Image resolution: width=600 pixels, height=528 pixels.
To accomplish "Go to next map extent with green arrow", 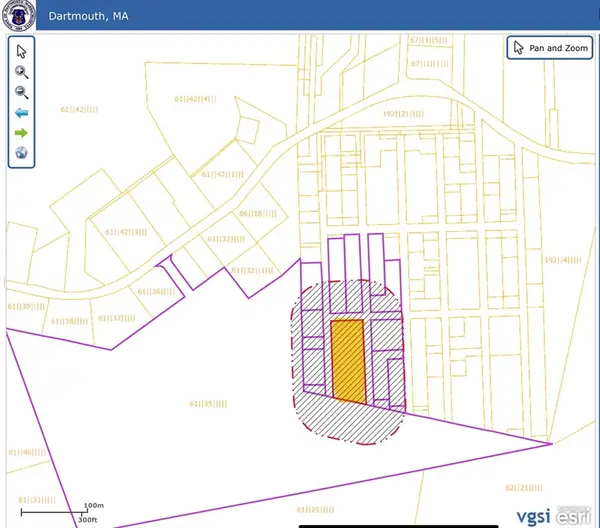I will click(x=22, y=133).
